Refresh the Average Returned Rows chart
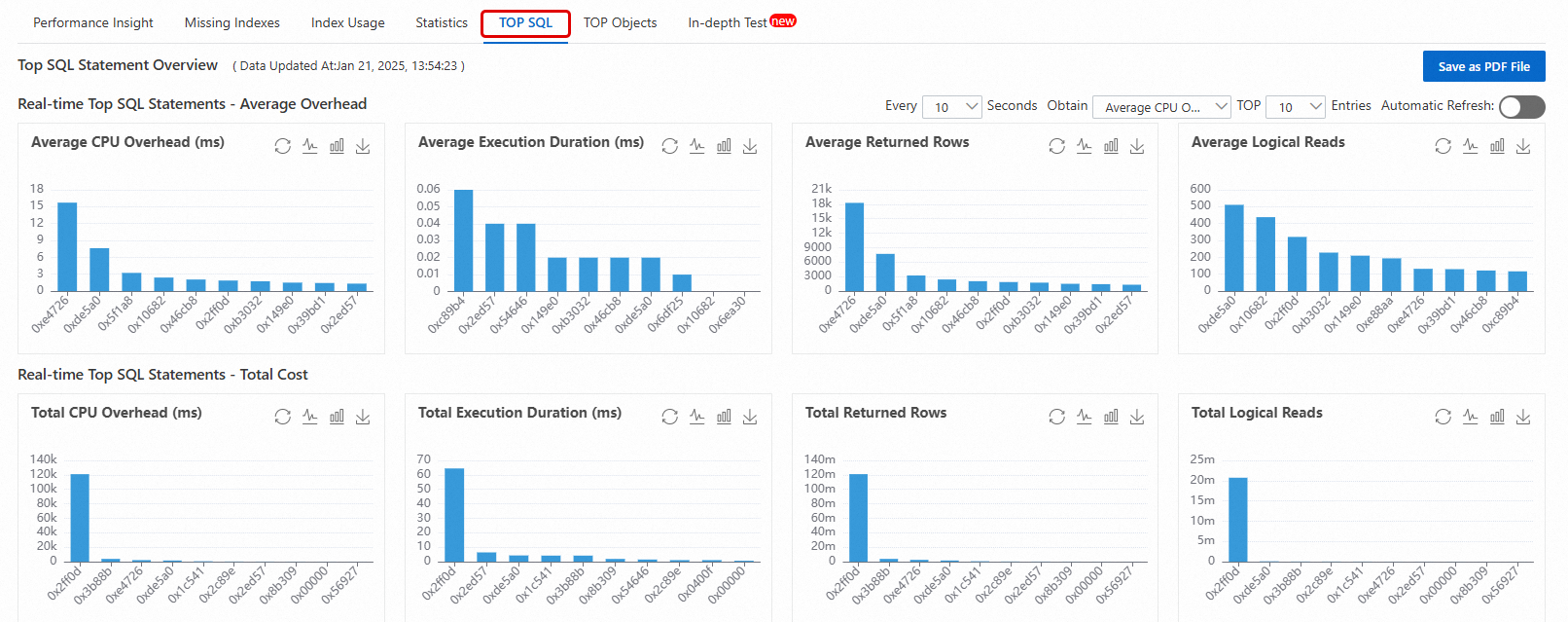The height and width of the screenshot is (622, 1568). tap(1056, 146)
